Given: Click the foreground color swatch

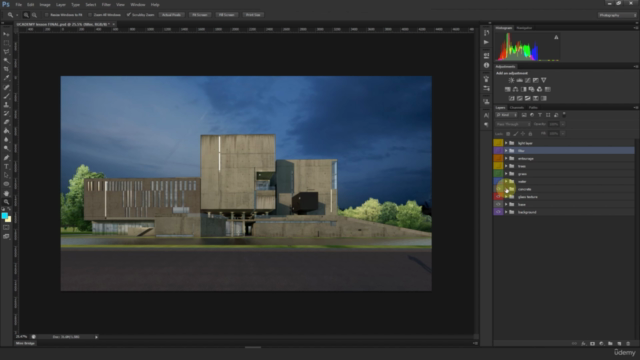Looking at the screenshot, I should [4, 216].
